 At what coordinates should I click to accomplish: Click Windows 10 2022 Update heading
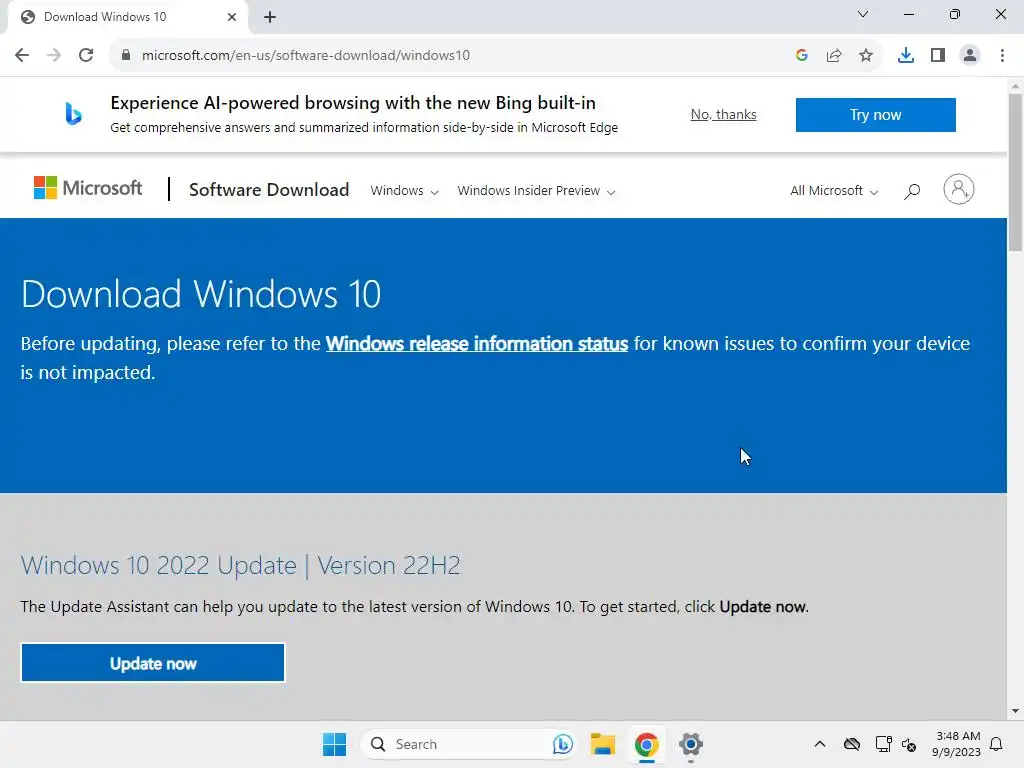[x=240, y=566]
